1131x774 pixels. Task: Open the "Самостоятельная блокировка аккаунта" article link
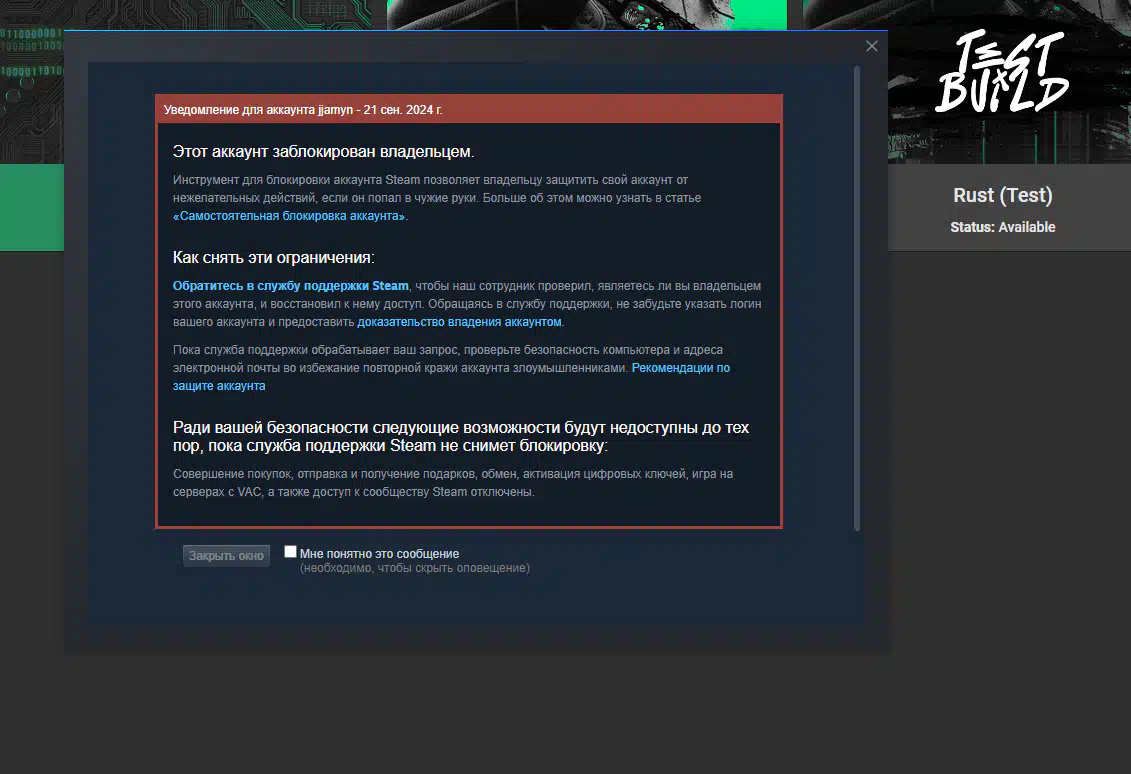[290, 216]
